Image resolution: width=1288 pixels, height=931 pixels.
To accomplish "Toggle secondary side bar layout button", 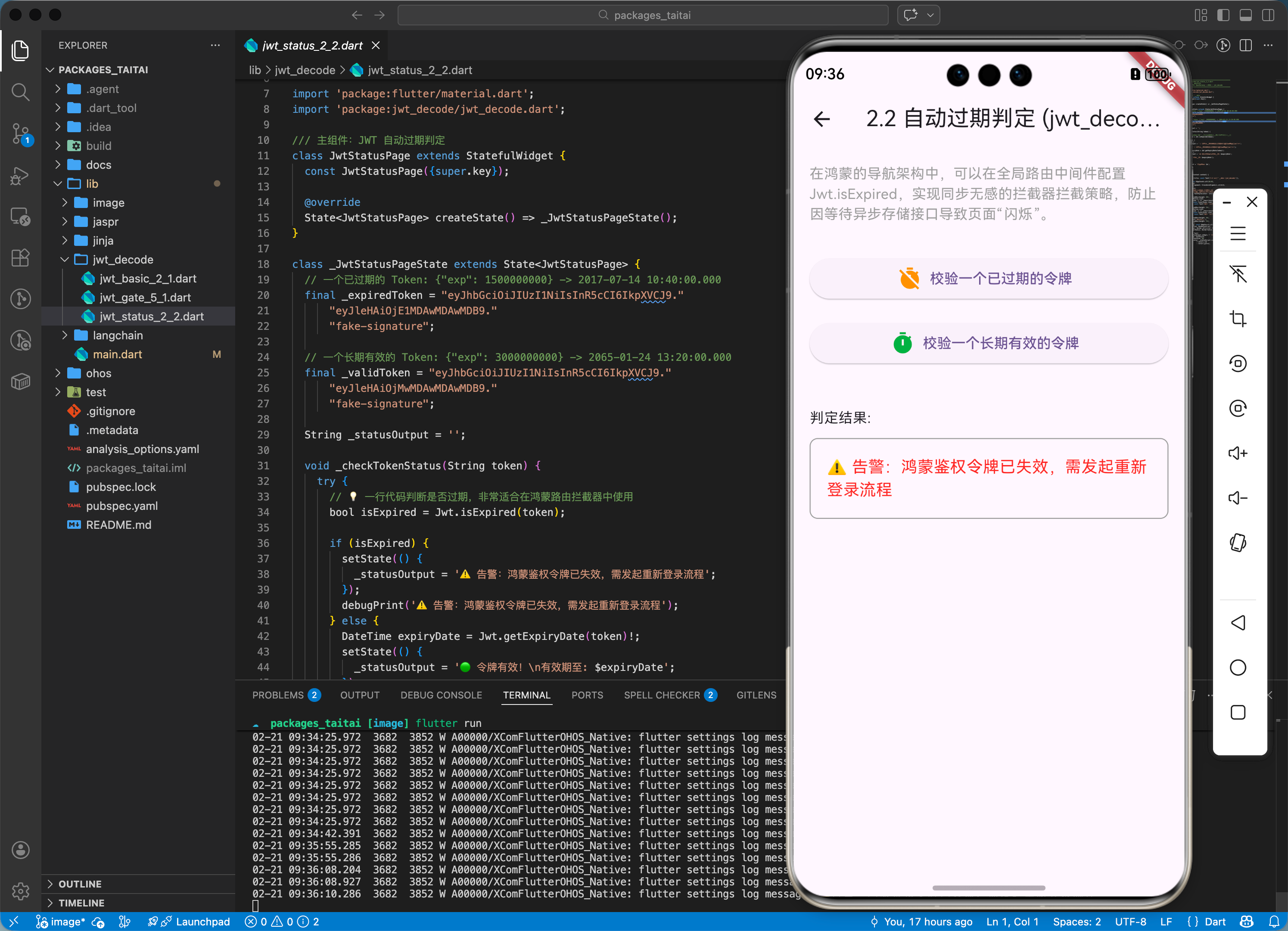I will pyautogui.click(x=1268, y=16).
